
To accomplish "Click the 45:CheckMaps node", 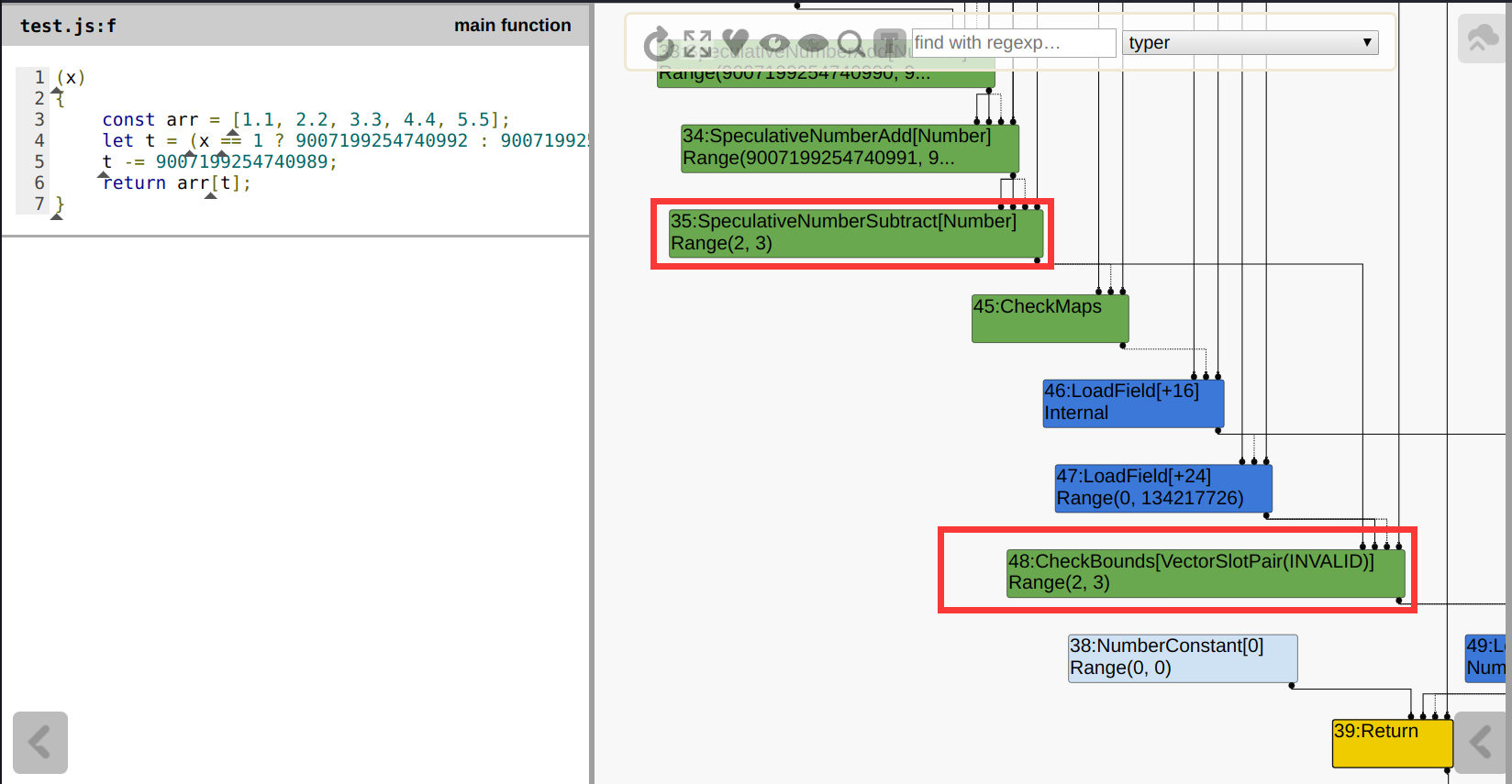I will (1050, 318).
